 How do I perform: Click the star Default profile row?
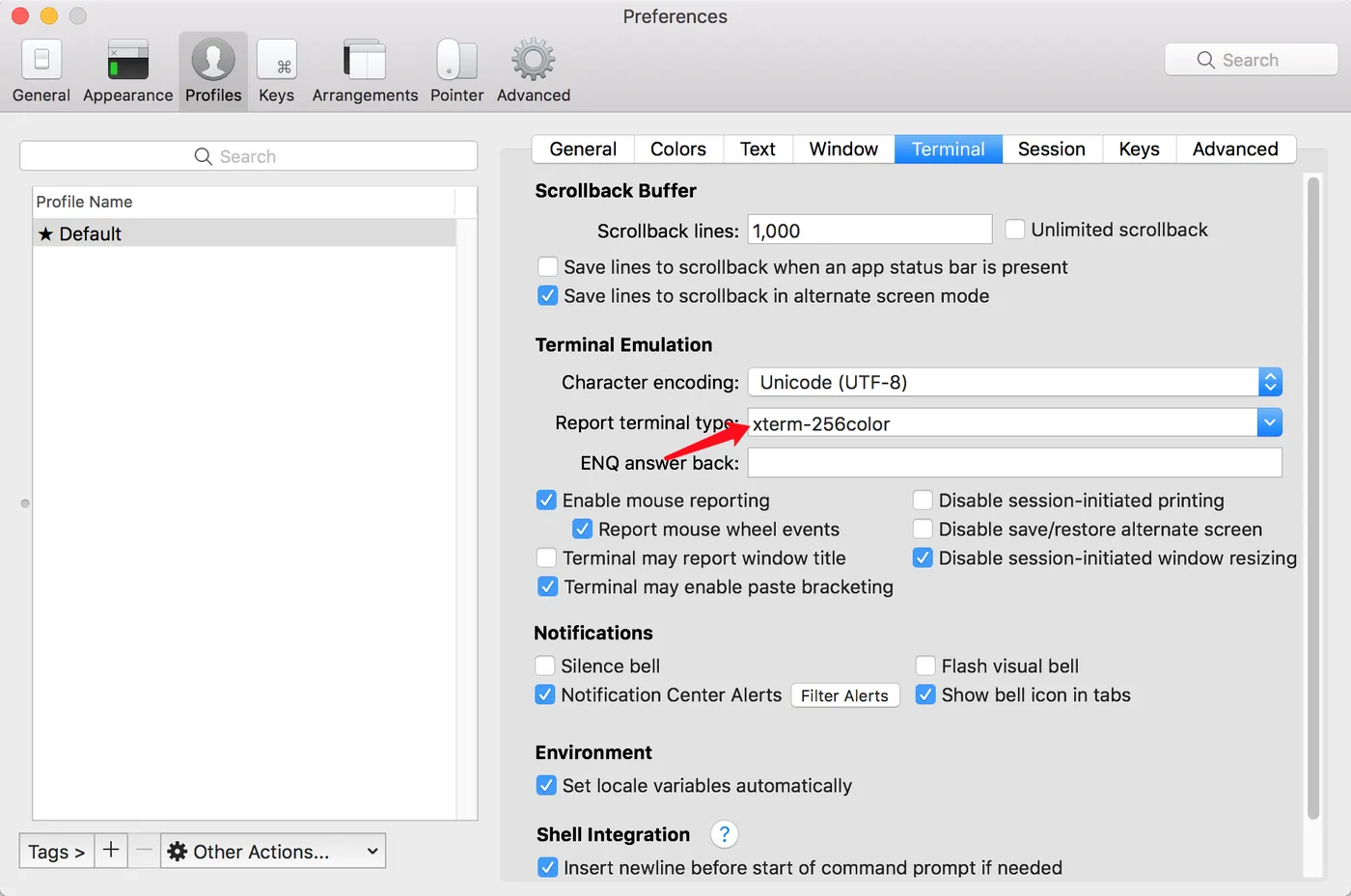click(244, 233)
